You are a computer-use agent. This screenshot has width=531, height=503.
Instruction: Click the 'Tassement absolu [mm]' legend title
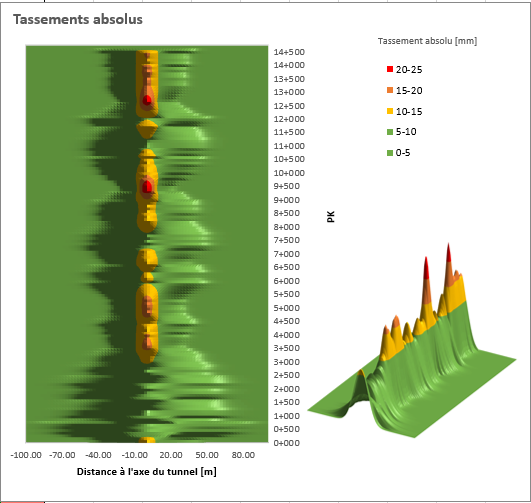pos(427,41)
